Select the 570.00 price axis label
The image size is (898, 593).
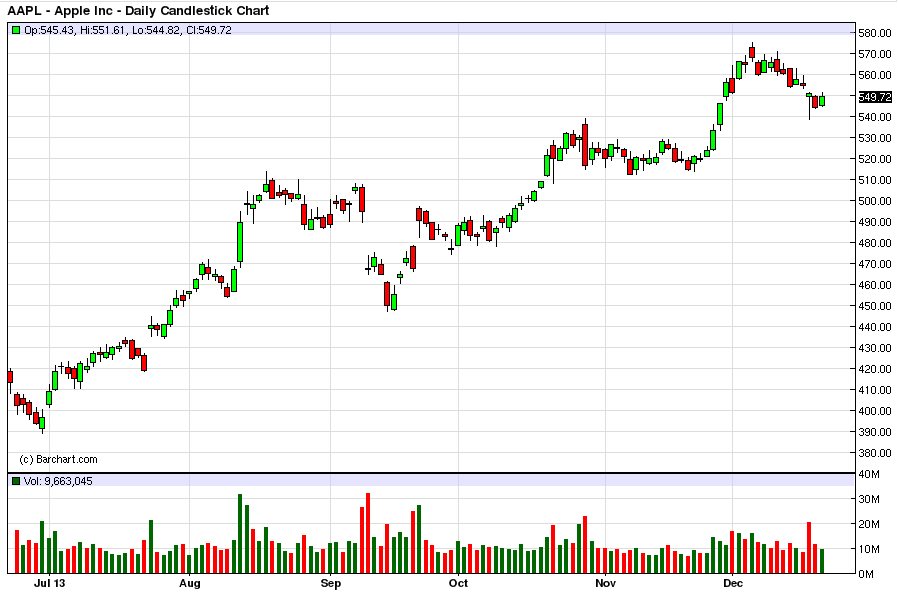(875, 54)
